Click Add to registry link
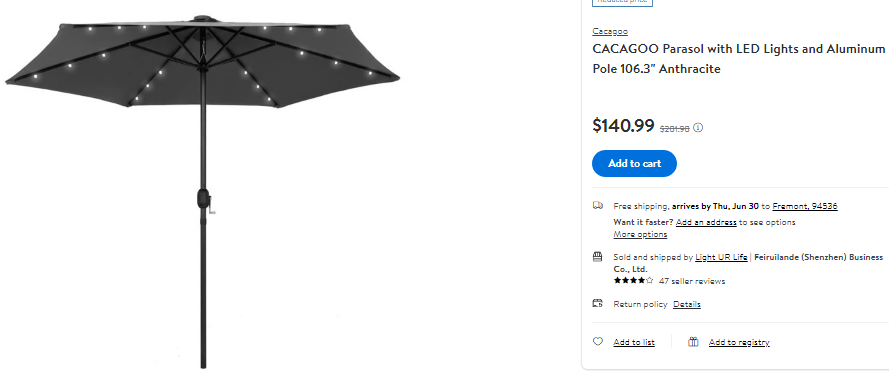 [739, 342]
